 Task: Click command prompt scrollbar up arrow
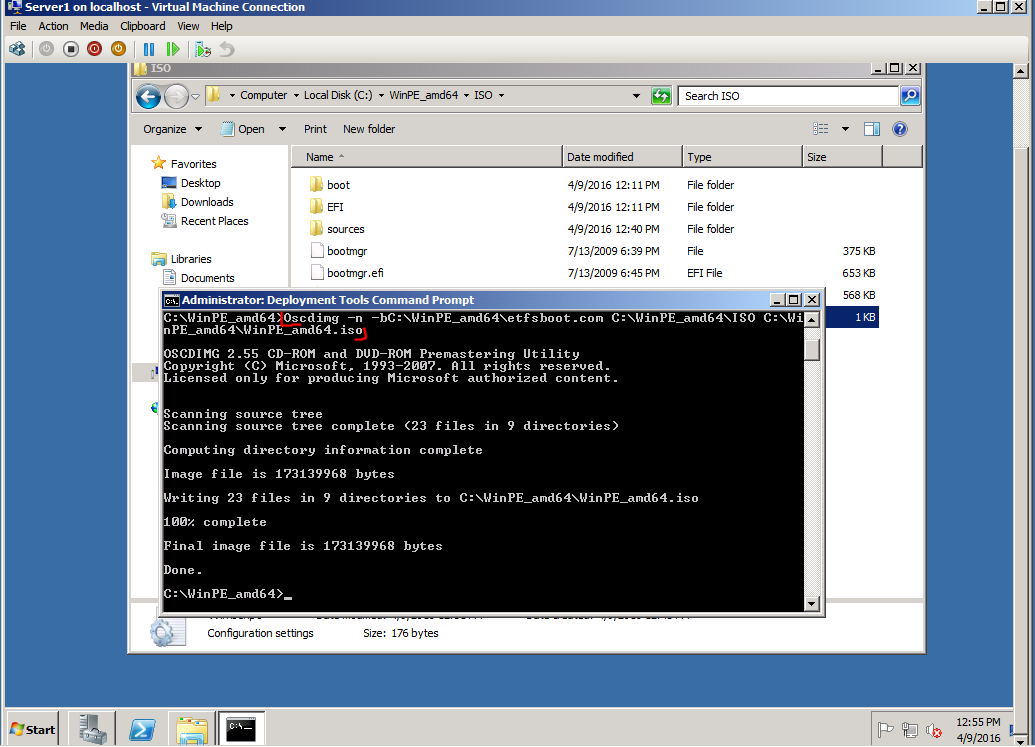812,320
